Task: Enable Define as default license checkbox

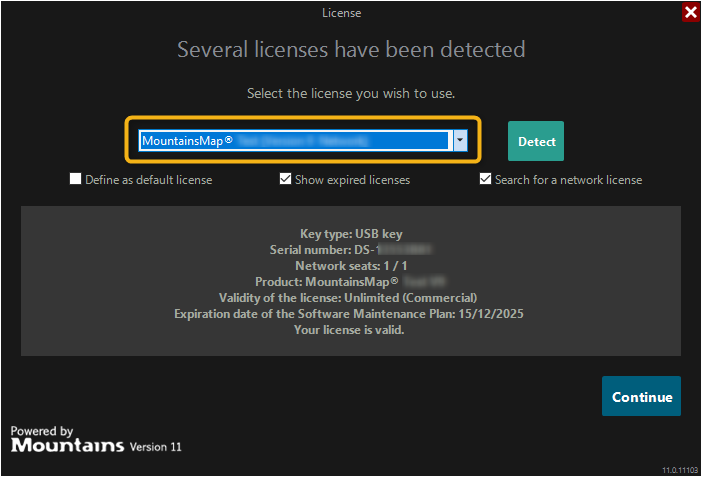Action: [x=76, y=179]
